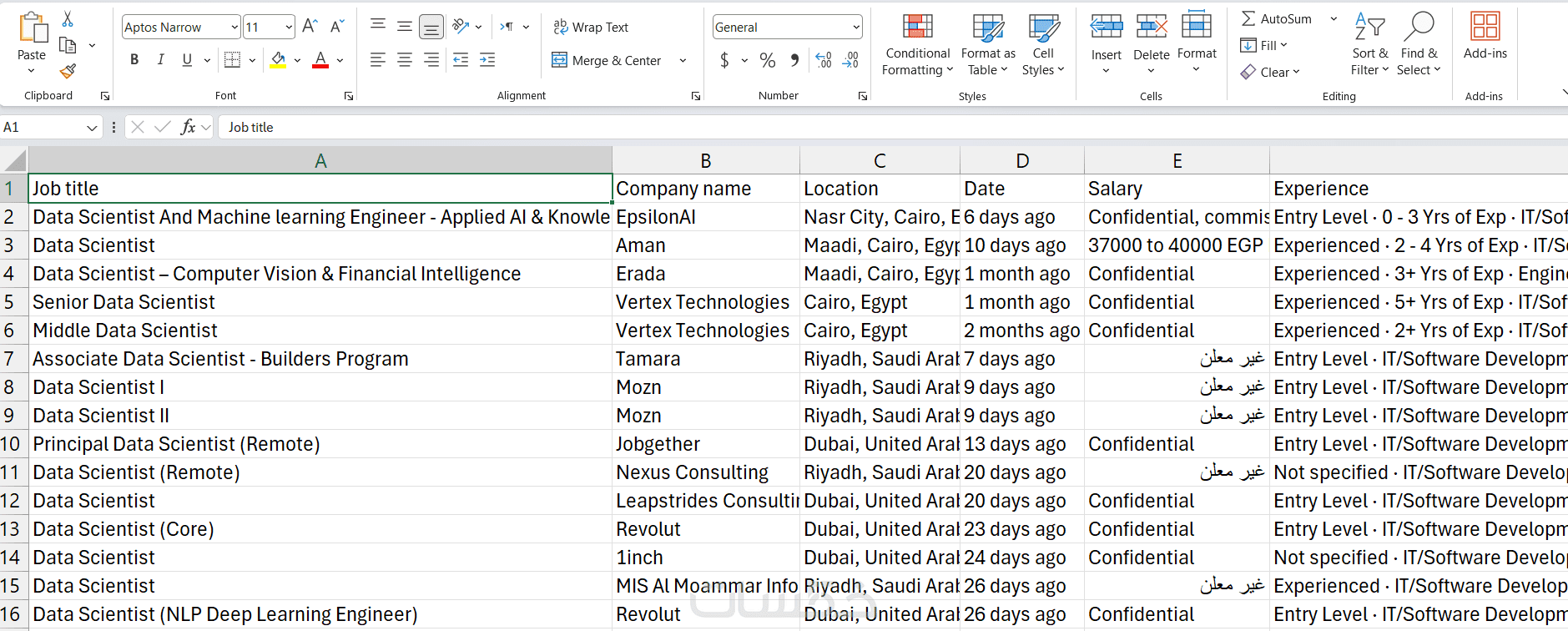Screen dimensions: 1568x631
Task: Open the Clear menu button
Action: (x=1270, y=72)
